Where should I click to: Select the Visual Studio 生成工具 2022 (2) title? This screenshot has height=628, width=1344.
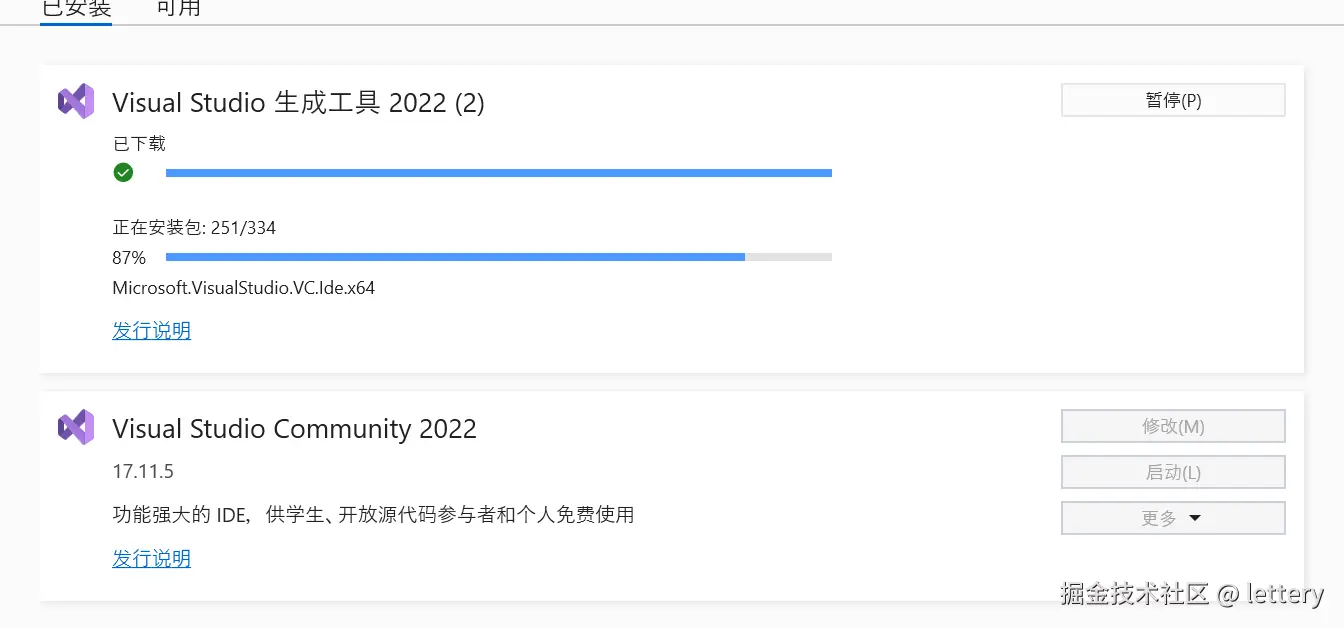298,102
